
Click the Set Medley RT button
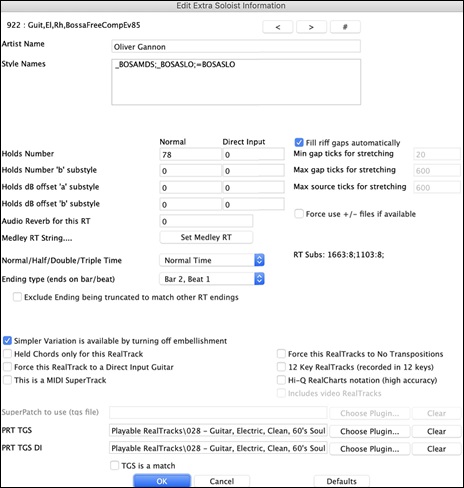pos(206,237)
